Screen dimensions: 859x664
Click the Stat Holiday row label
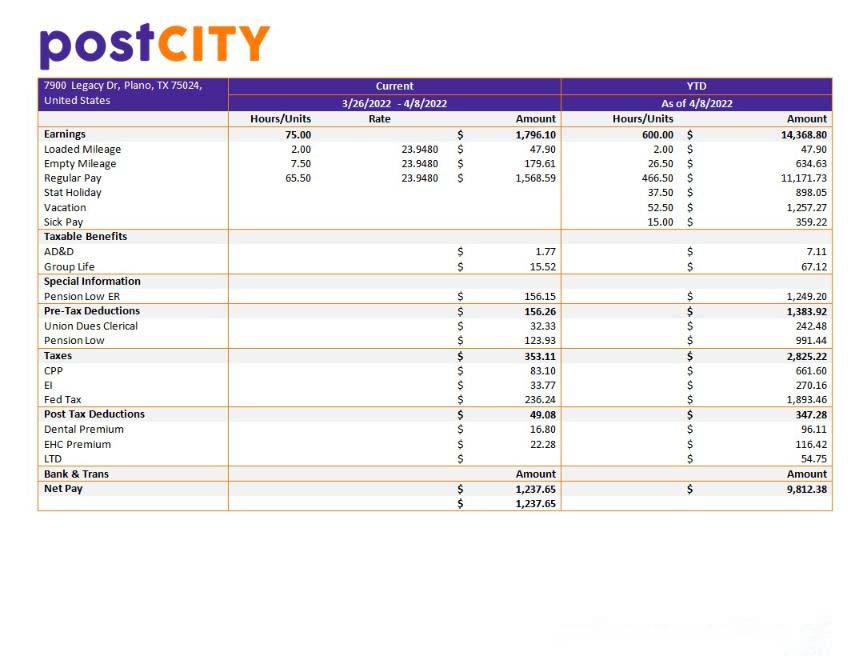[73, 192]
